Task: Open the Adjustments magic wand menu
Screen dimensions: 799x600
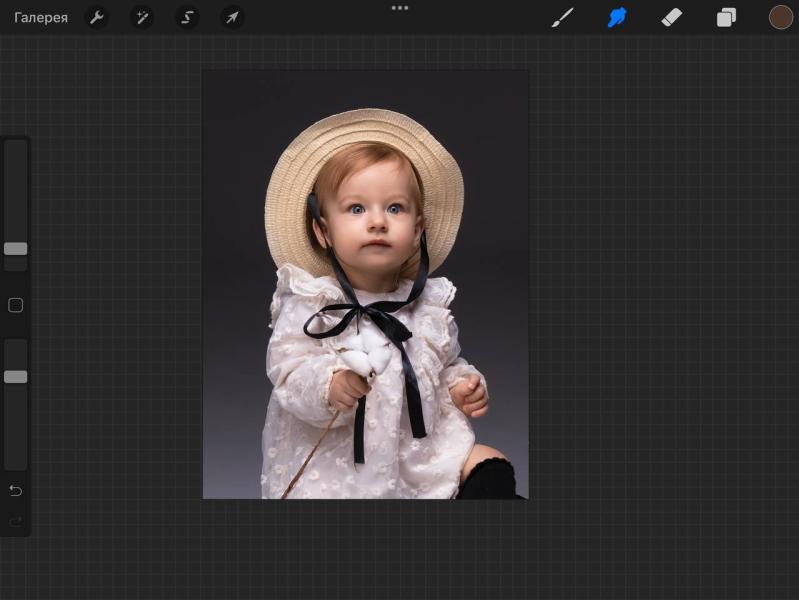Action: 142,18
